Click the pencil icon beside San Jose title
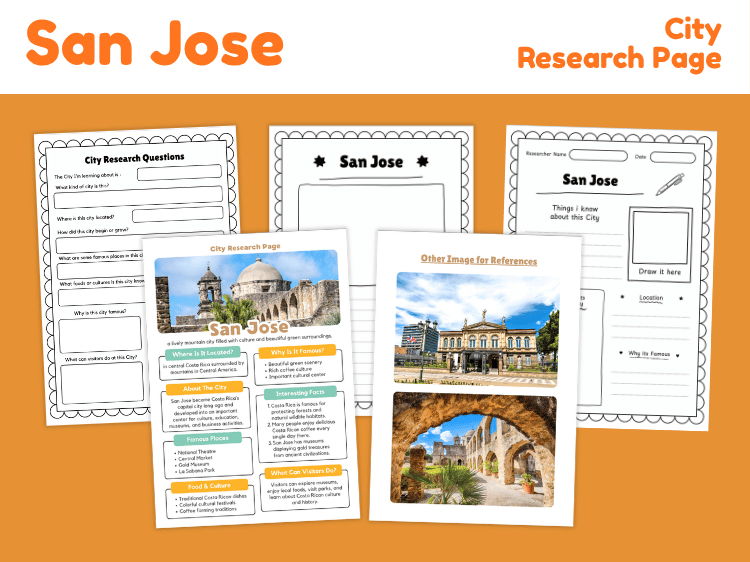Screen dimensions: 750x562 tap(670, 184)
